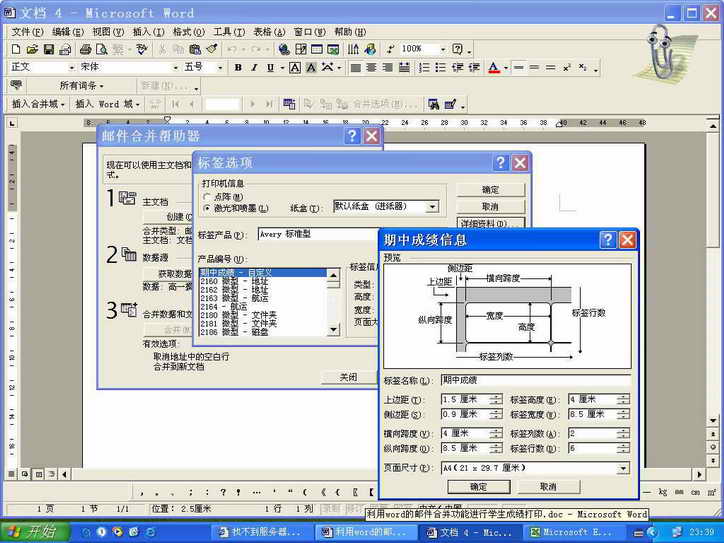
Task: Click the 上边距 spinner control
Action: pyautogui.click(x=497, y=399)
